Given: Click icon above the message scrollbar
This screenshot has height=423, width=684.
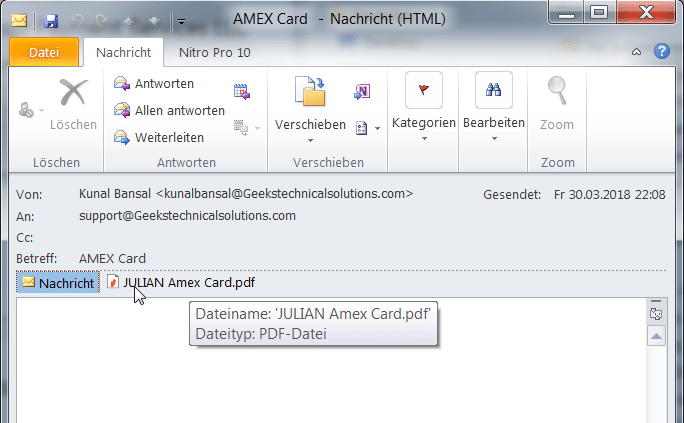Looking at the screenshot, I should point(656,314).
